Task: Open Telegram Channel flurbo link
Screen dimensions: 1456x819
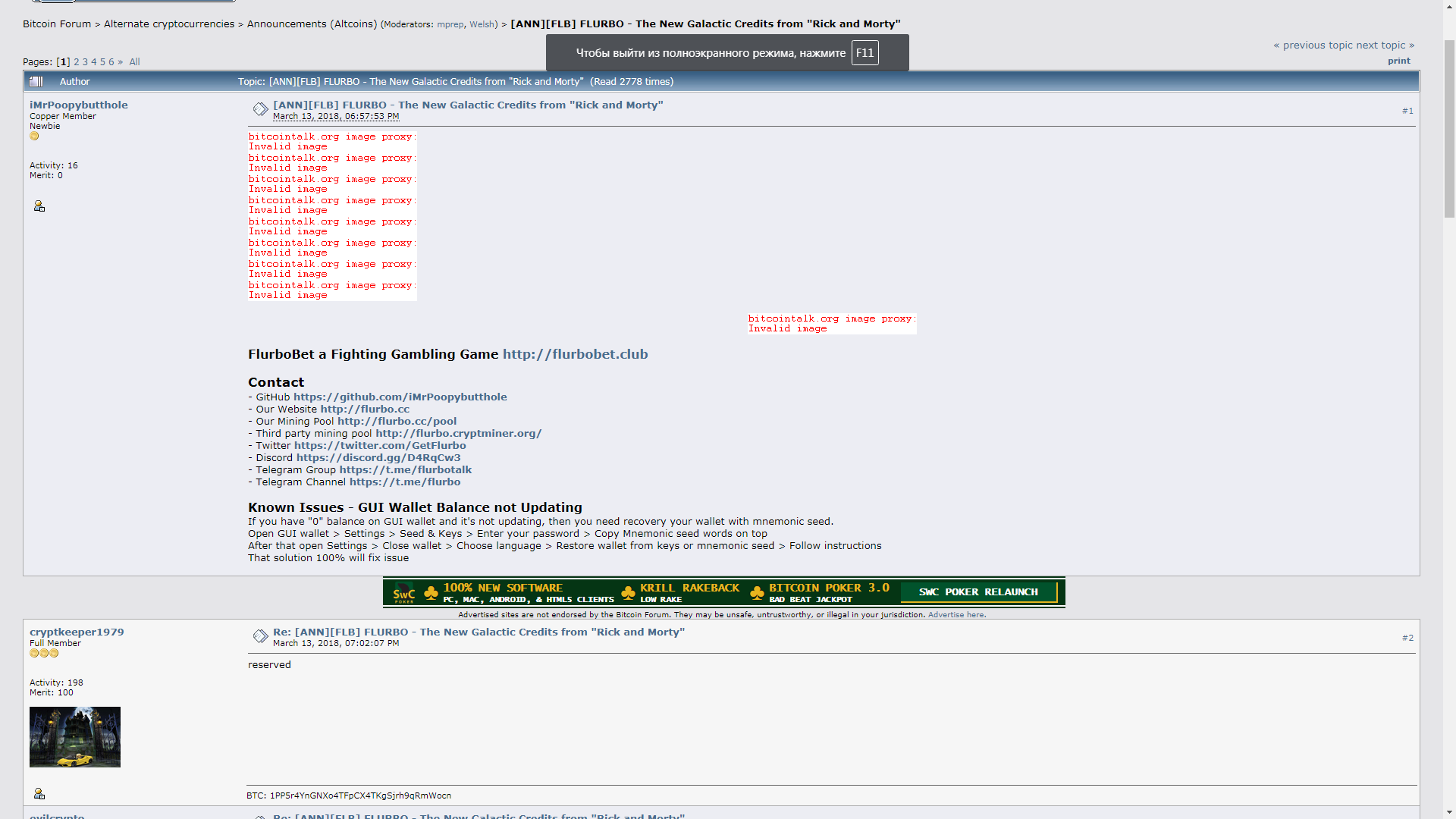Action: tap(405, 482)
